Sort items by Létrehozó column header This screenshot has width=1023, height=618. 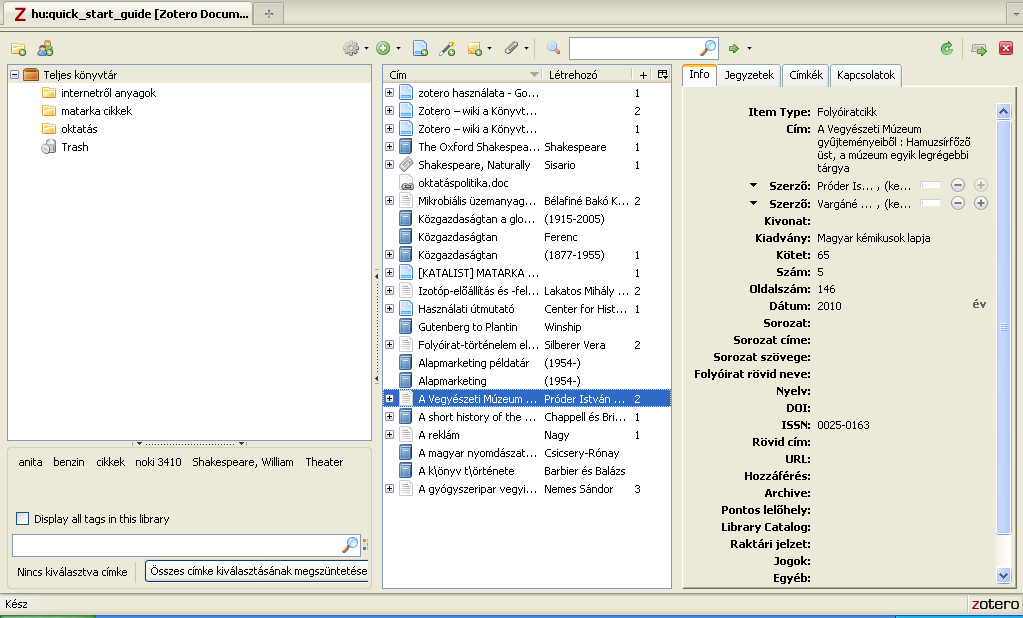[587, 74]
